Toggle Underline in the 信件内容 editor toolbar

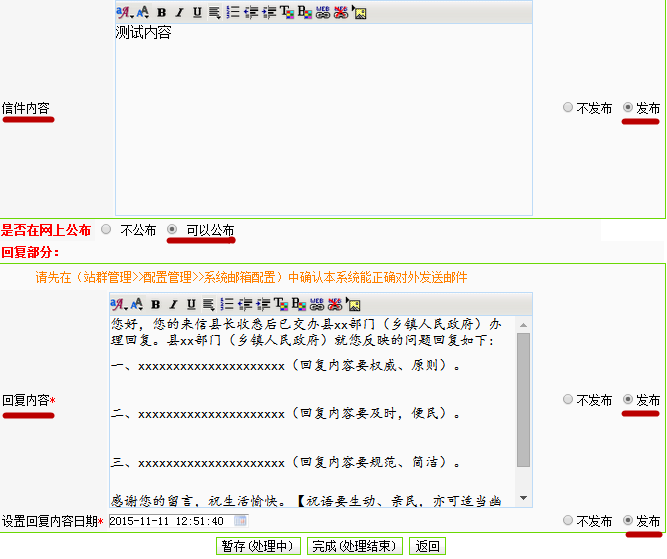197,13
